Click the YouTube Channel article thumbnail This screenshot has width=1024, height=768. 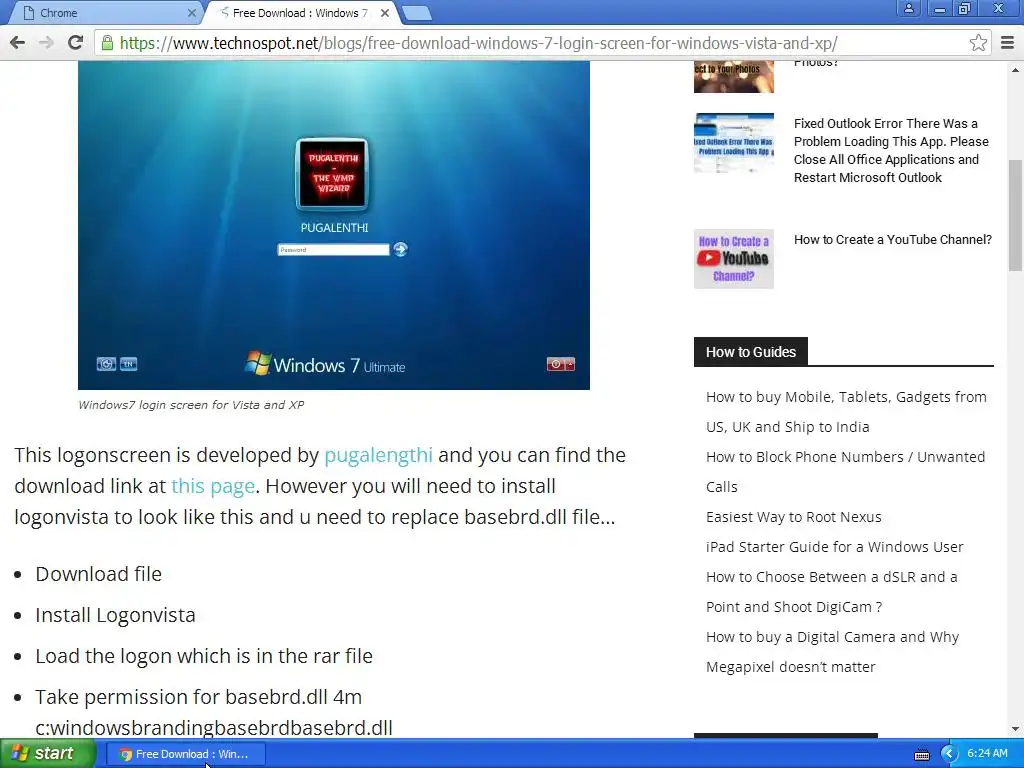pos(733,259)
